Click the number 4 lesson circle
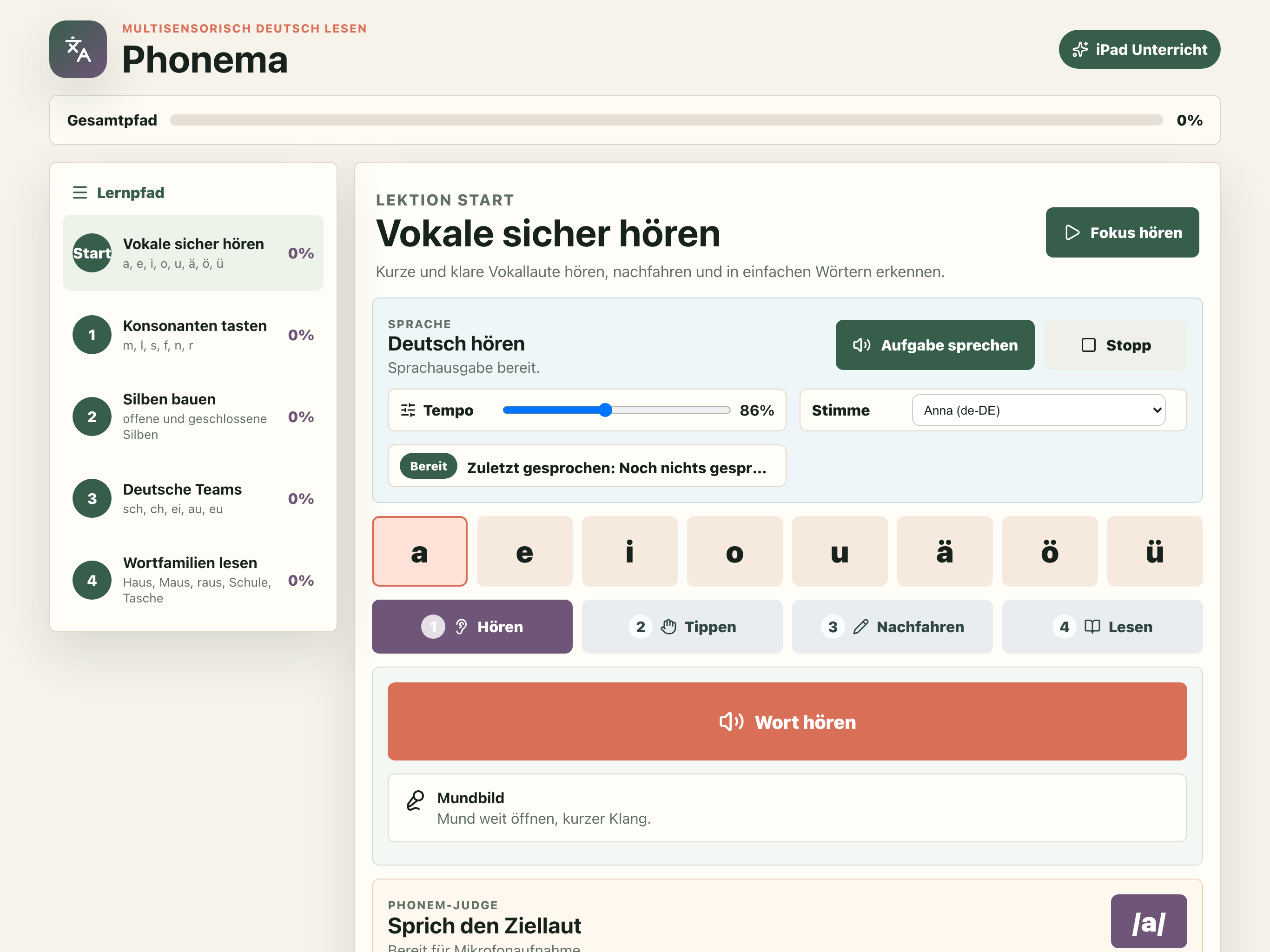Viewport: 1270px width, 952px height. (92, 580)
